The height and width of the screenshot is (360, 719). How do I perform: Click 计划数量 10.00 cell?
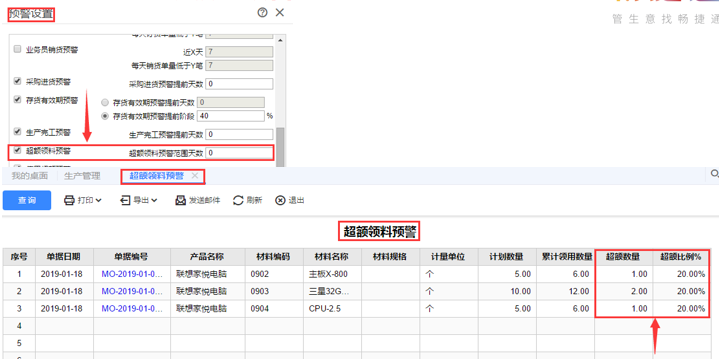click(x=507, y=291)
